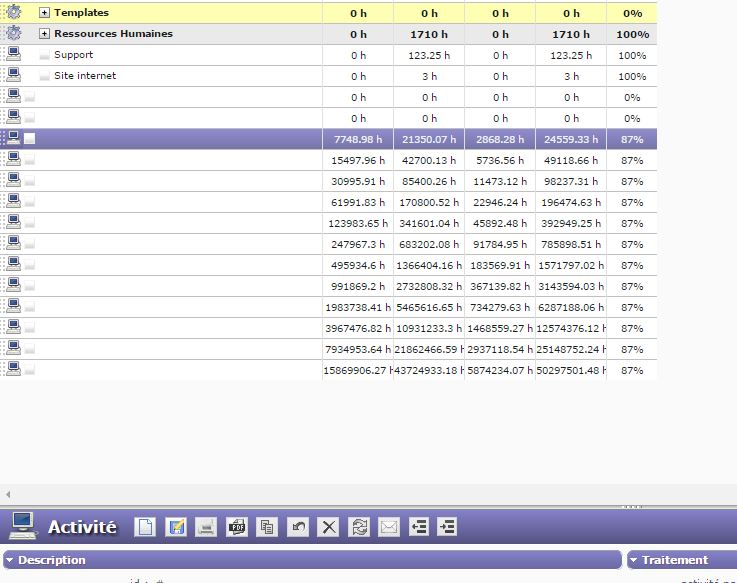Save the activity using the save icon
737x583 pixels.
tap(176, 527)
